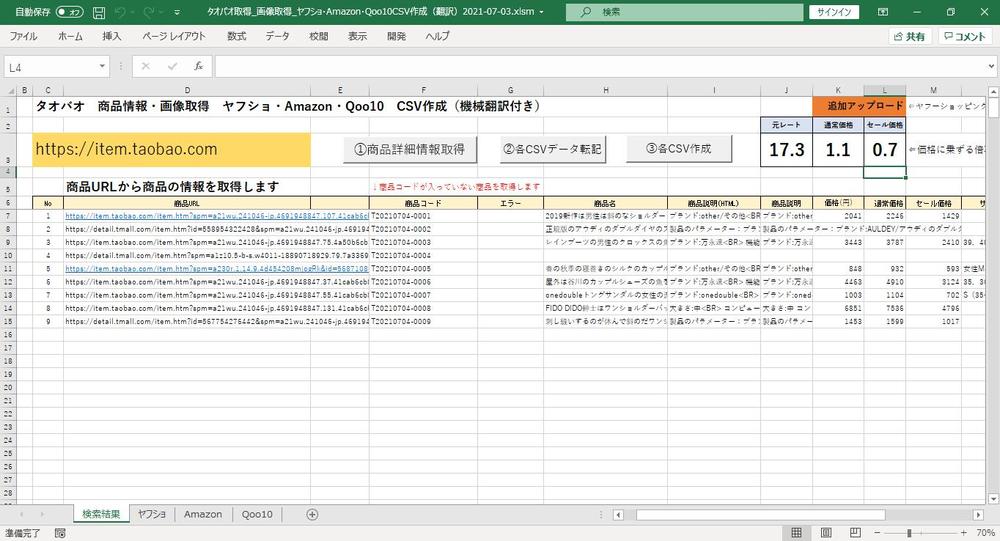Switch to Page Break Preview icon
The image size is (1000, 541).
855,533
